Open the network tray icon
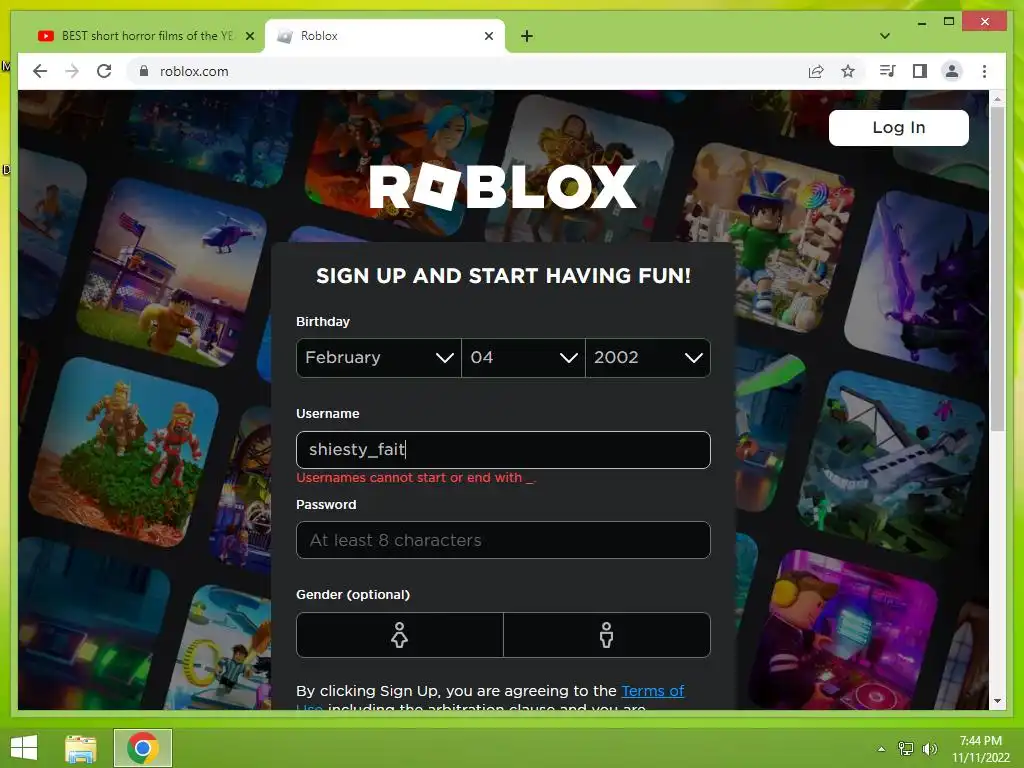 (905, 749)
